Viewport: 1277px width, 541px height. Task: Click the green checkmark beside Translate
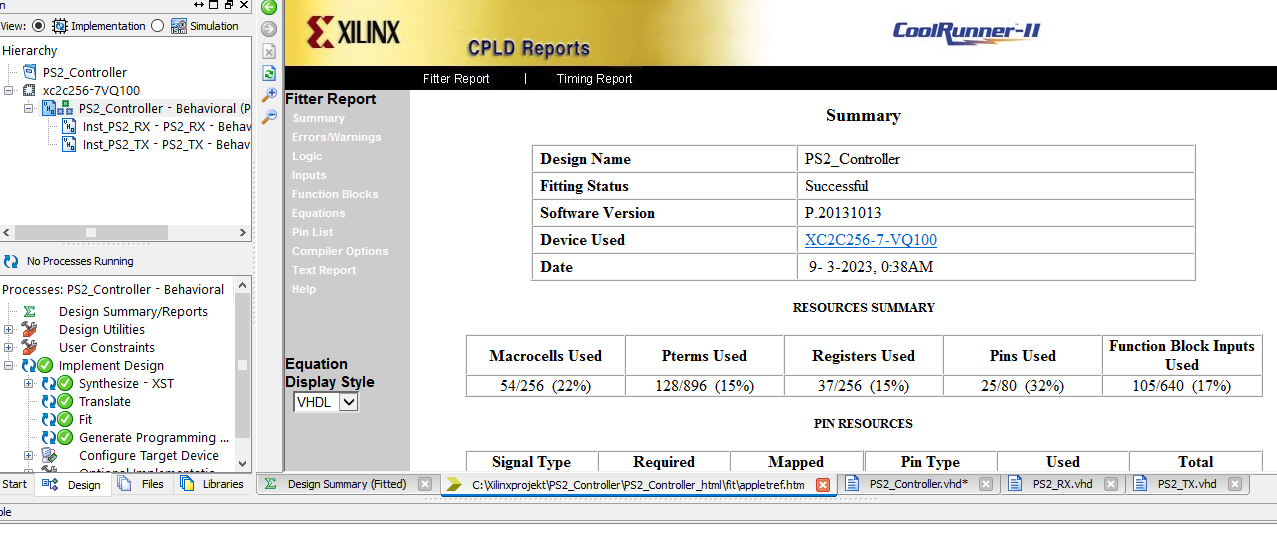coord(65,402)
